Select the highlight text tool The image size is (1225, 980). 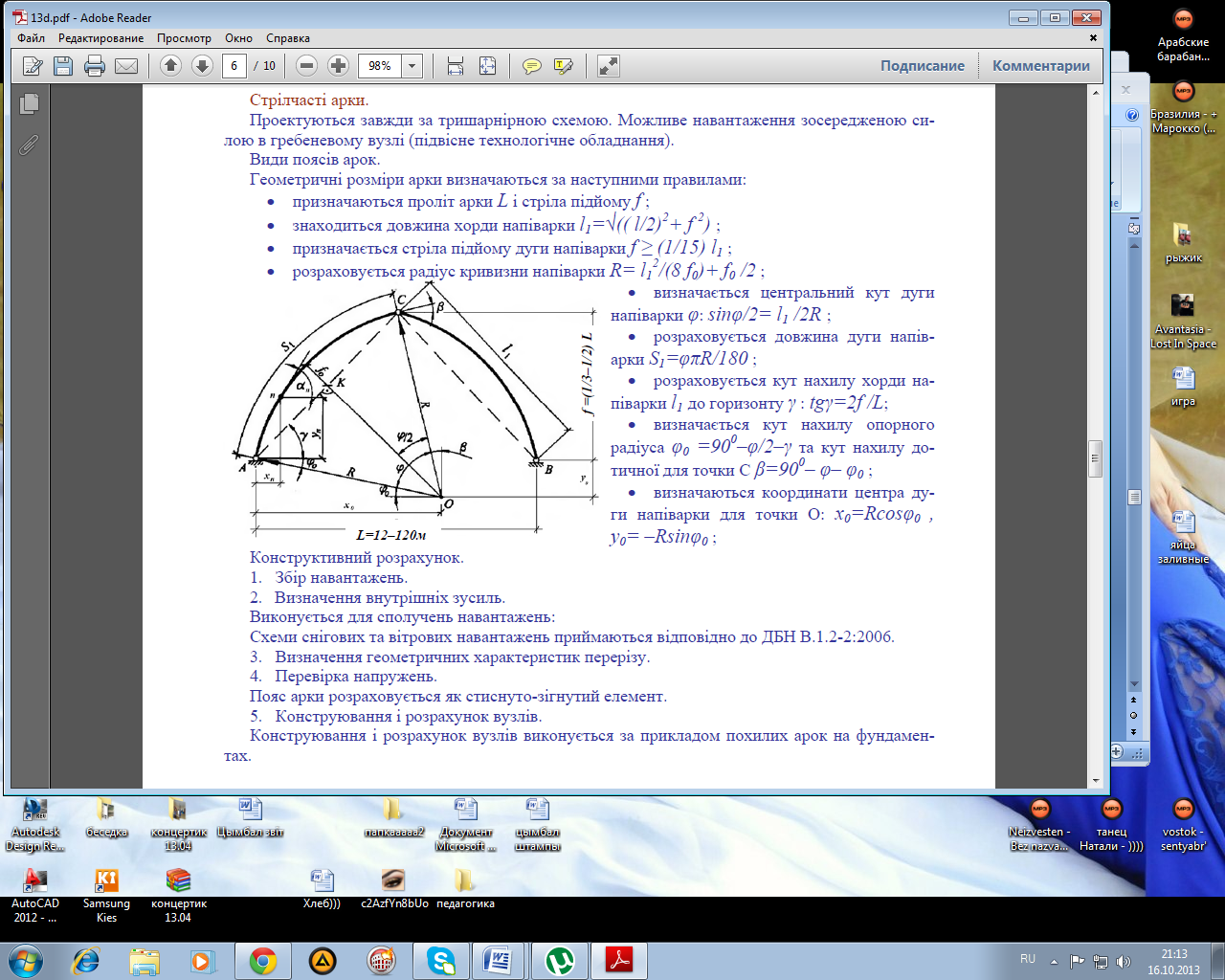pos(563,66)
